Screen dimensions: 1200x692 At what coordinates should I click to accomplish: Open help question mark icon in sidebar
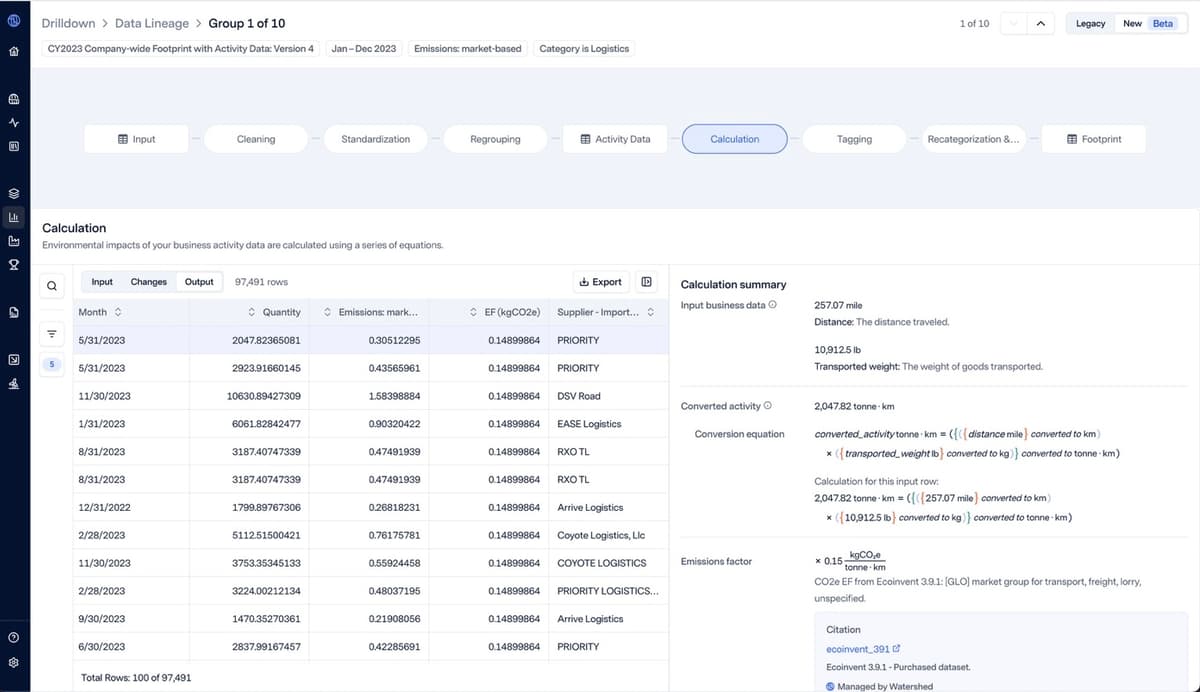pos(14,637)
